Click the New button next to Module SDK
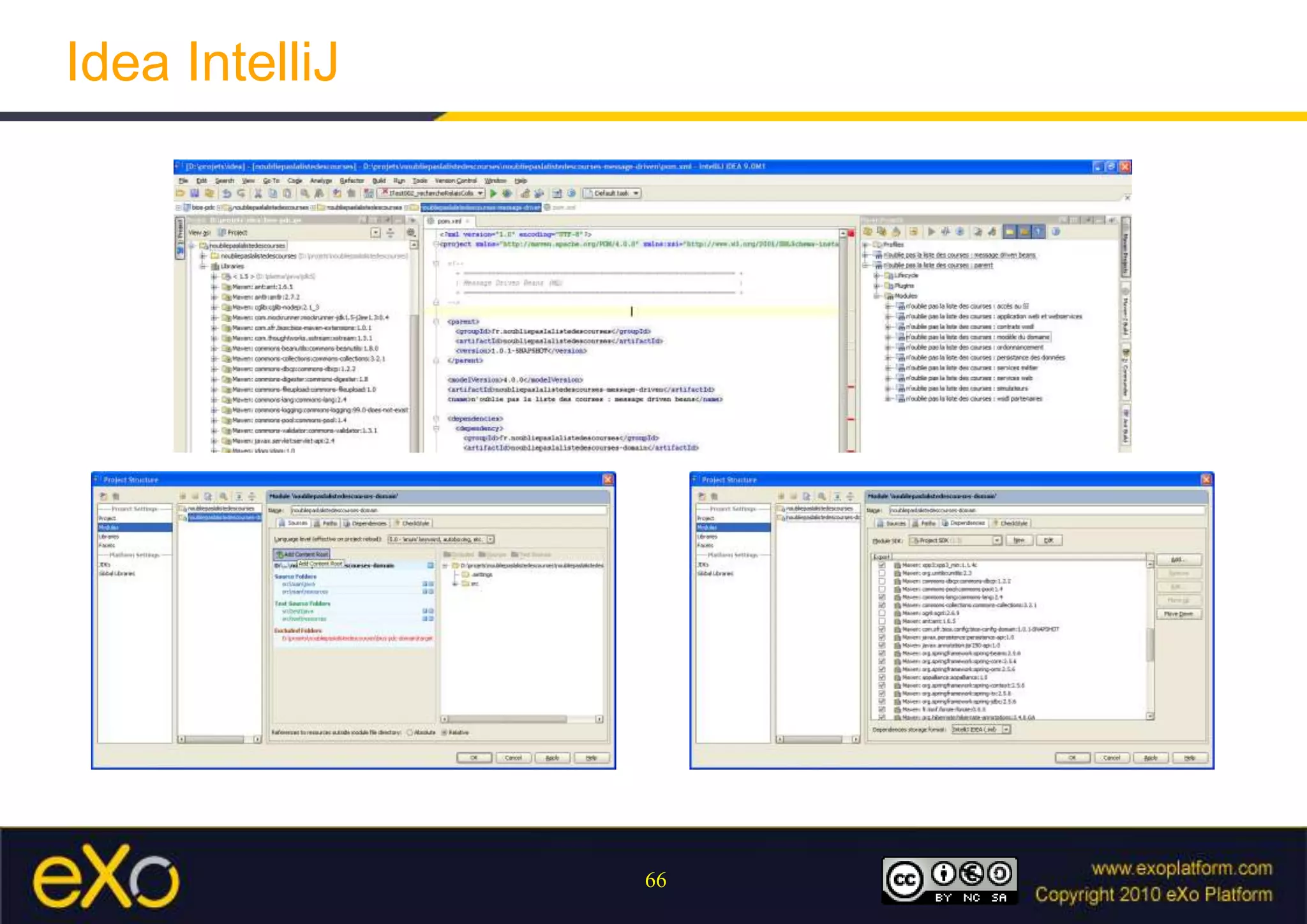 point(1019,540)
